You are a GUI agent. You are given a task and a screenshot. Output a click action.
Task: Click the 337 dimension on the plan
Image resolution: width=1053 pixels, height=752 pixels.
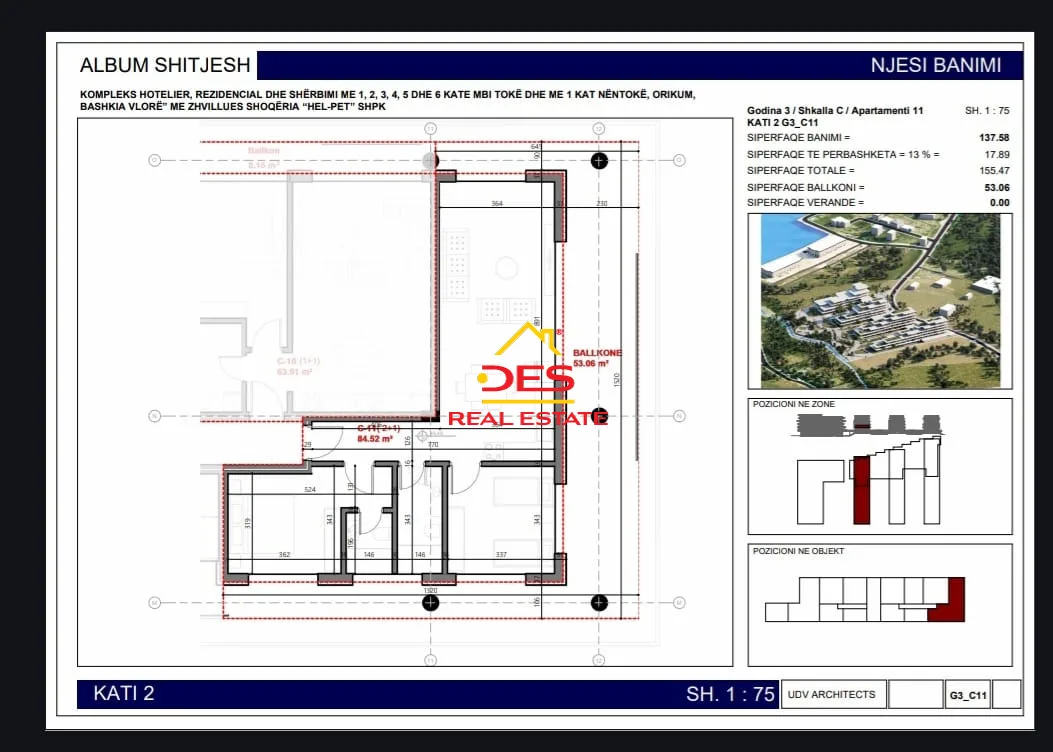(501, 555)
